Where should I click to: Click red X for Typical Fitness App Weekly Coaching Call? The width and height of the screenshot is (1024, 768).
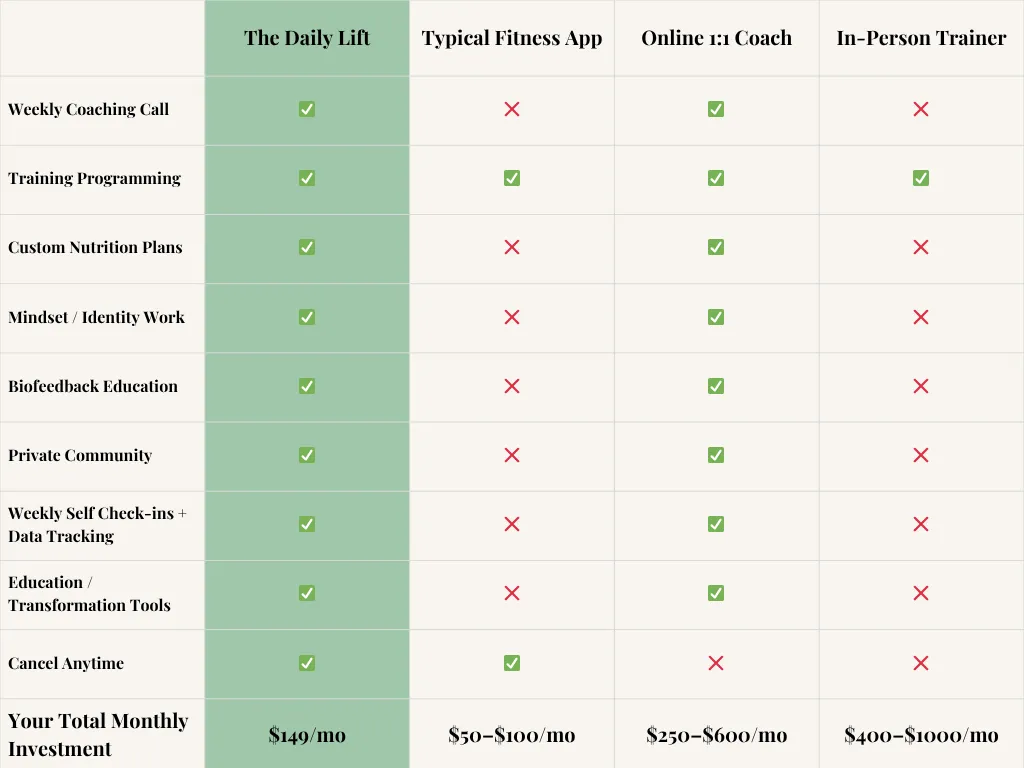512,109
